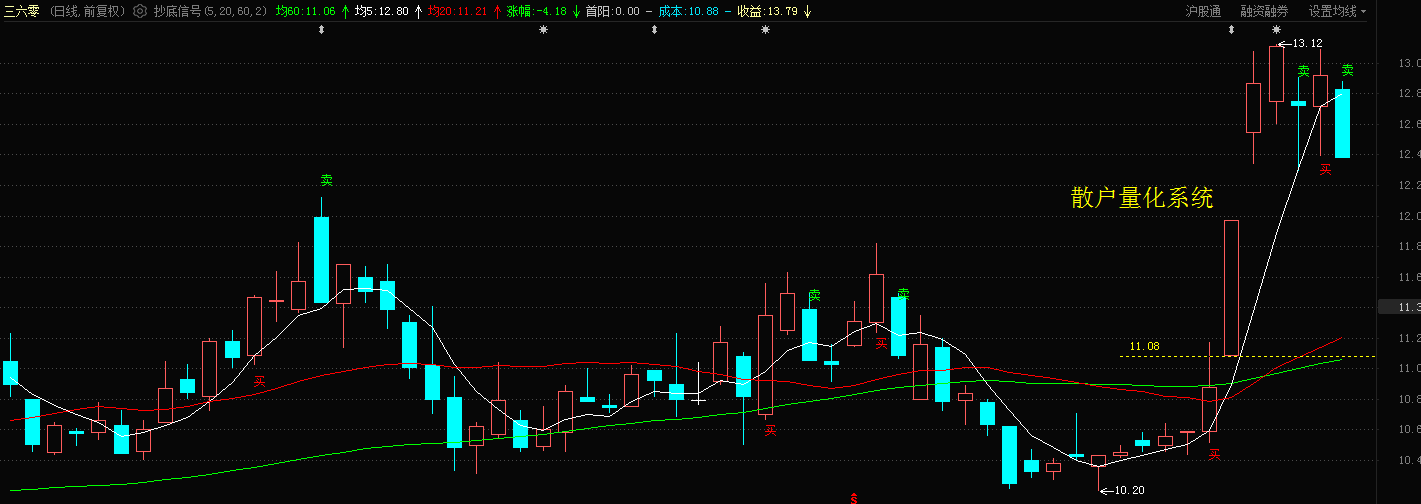Open indicator settings gear icon
Screen dimensions: 1421x504
point(140,12)
